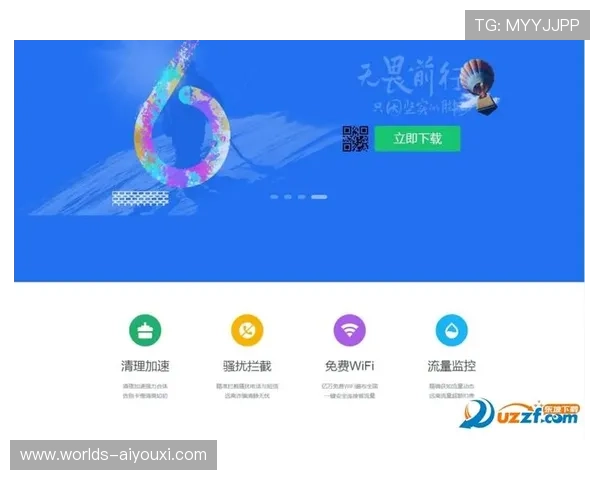Click the yellow 骚扰拦截 block icon
This screenshot has width=600, height=480.
247,330
